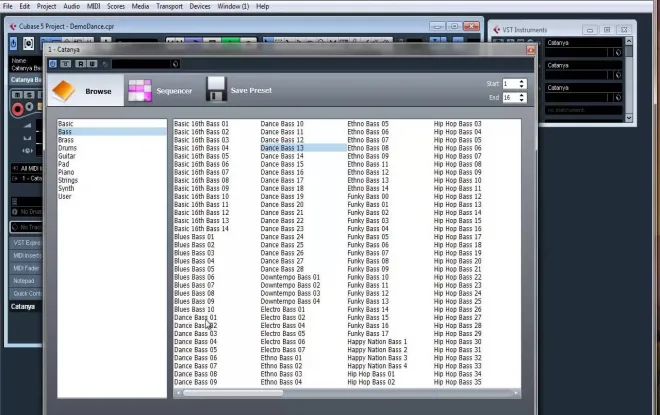Select the Bass category

pos(112,132)
